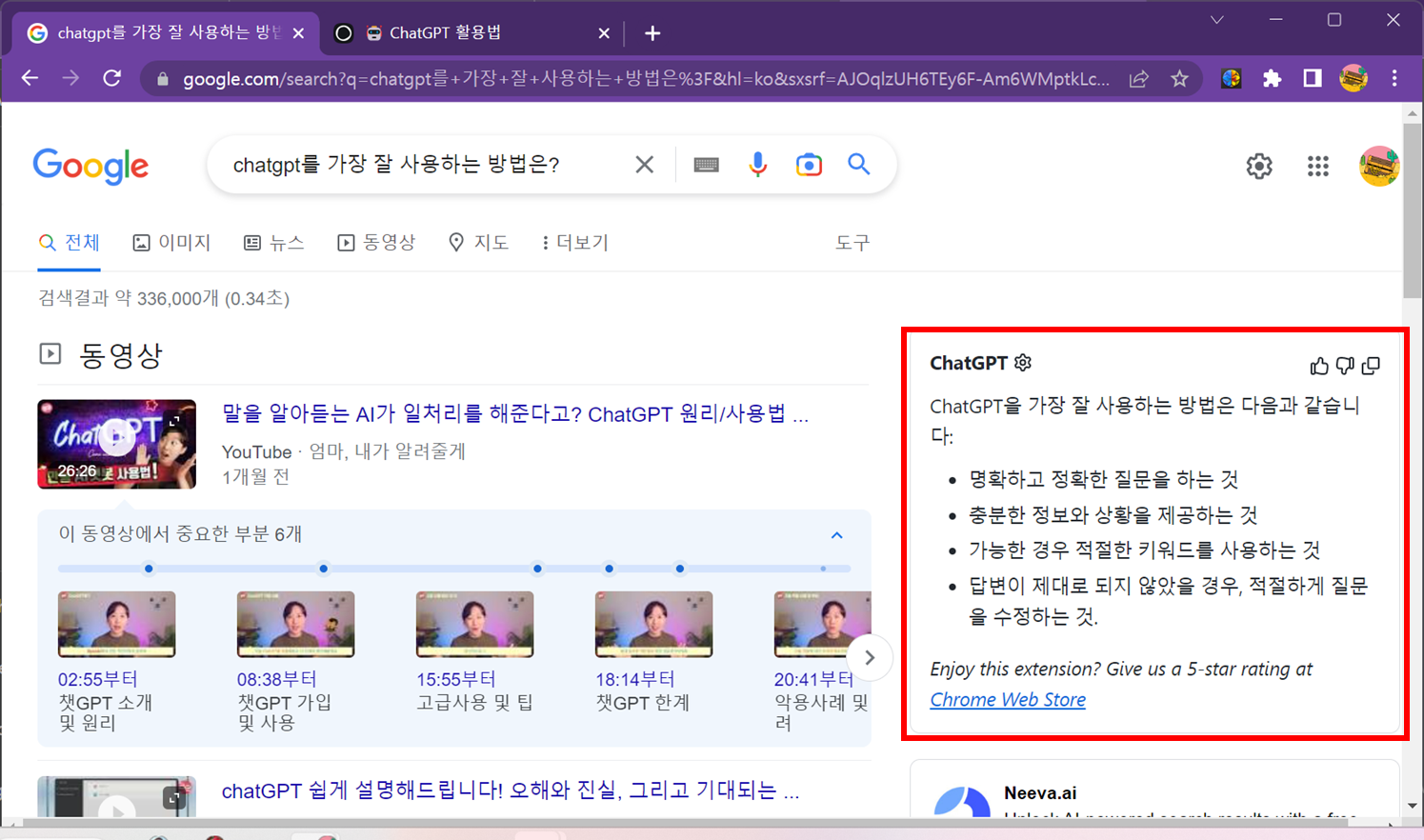This screenshot has height=840, width=1424.
Task: Open the Chrome profile avatar in toolbar
Action: click(x=1354, y=78)
